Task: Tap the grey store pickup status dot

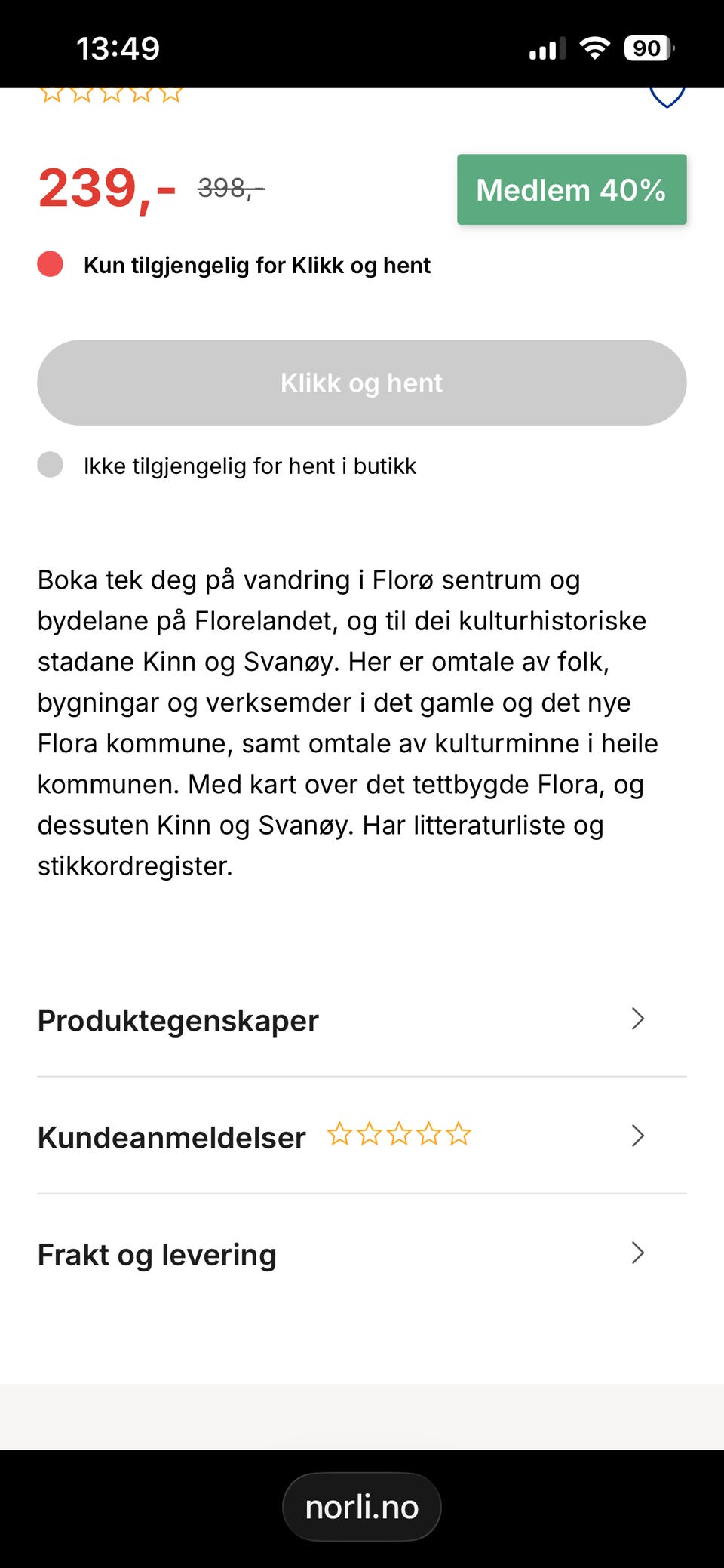Action: click(x=51, y=465)
